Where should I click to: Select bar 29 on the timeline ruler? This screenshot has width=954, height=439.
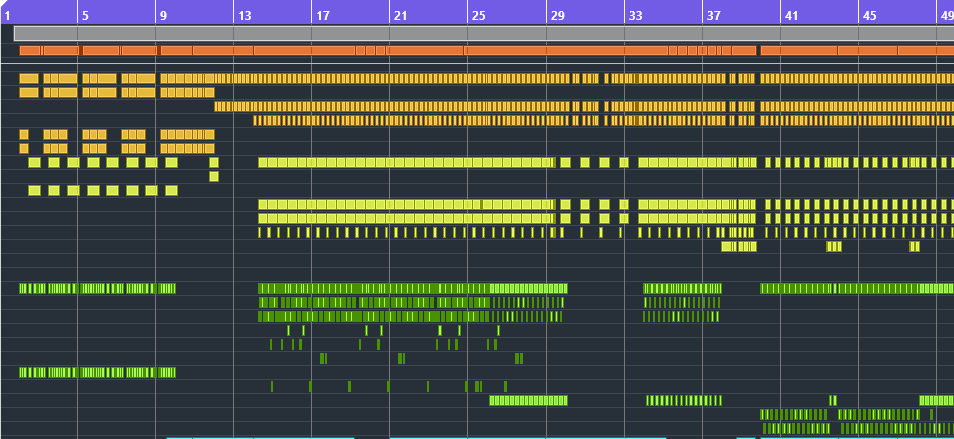click(557, 15)
